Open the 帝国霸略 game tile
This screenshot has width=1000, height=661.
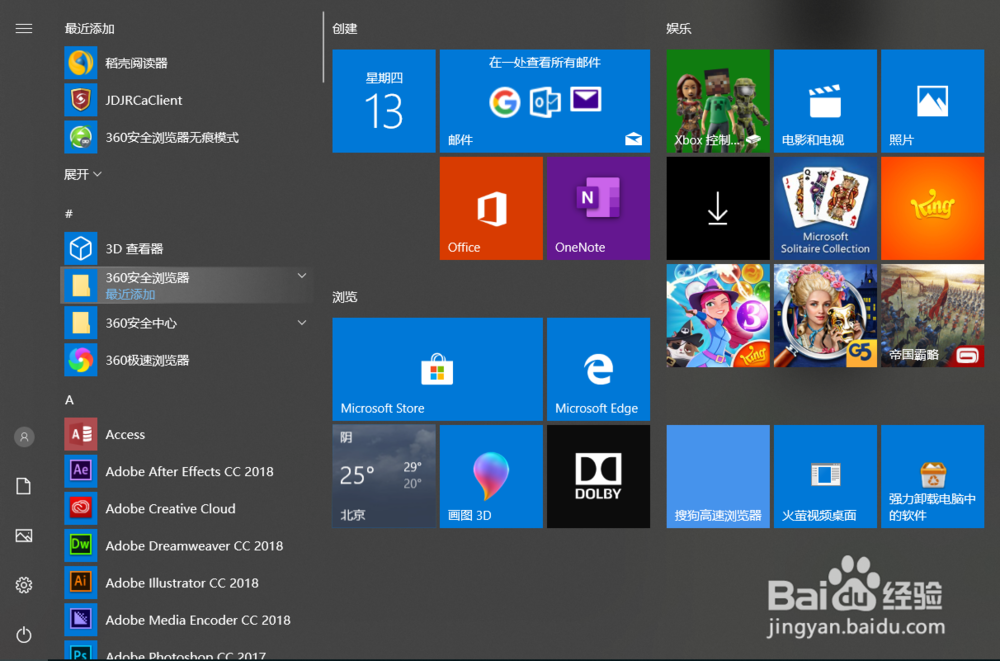coord(932,316)
